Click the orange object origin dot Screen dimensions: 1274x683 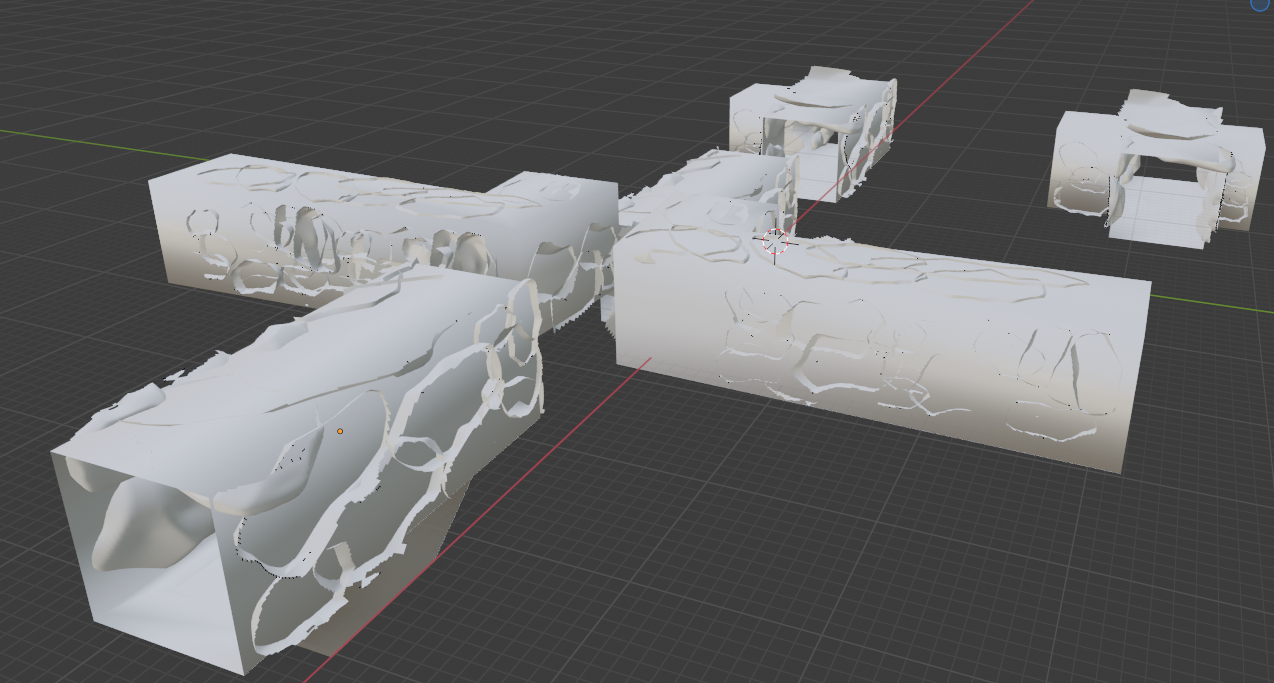point(340,432)
